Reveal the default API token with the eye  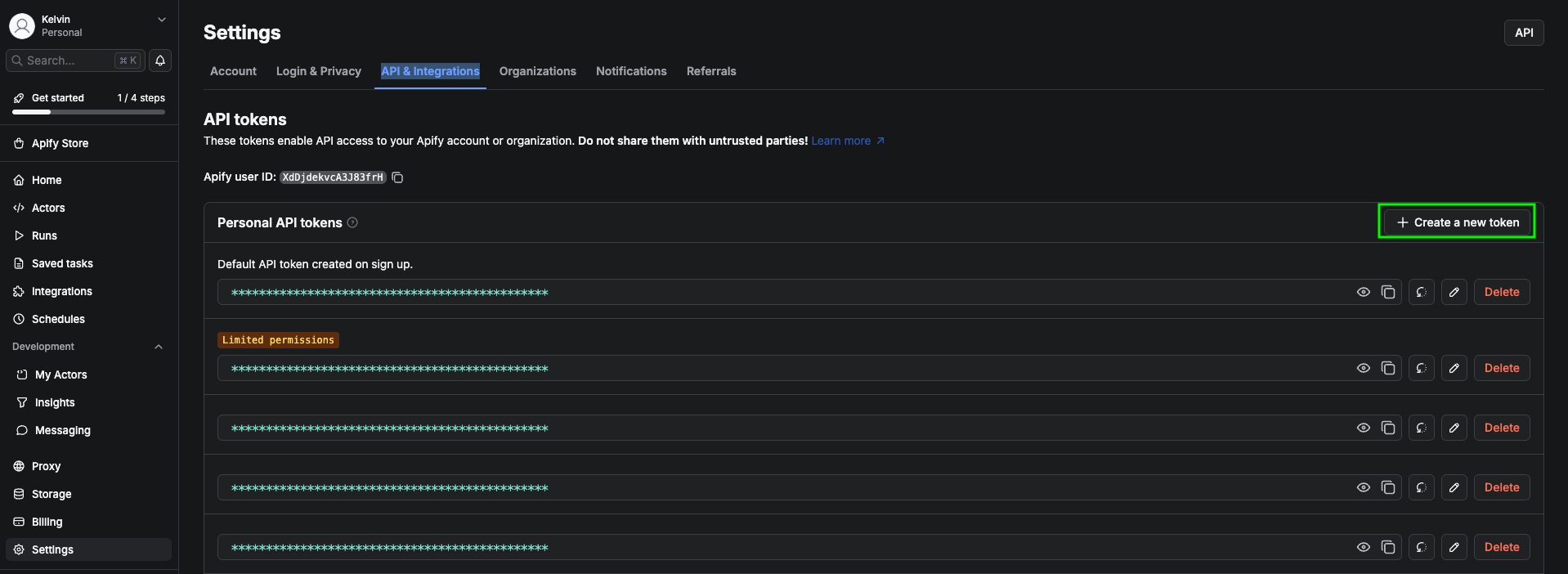1364,292
